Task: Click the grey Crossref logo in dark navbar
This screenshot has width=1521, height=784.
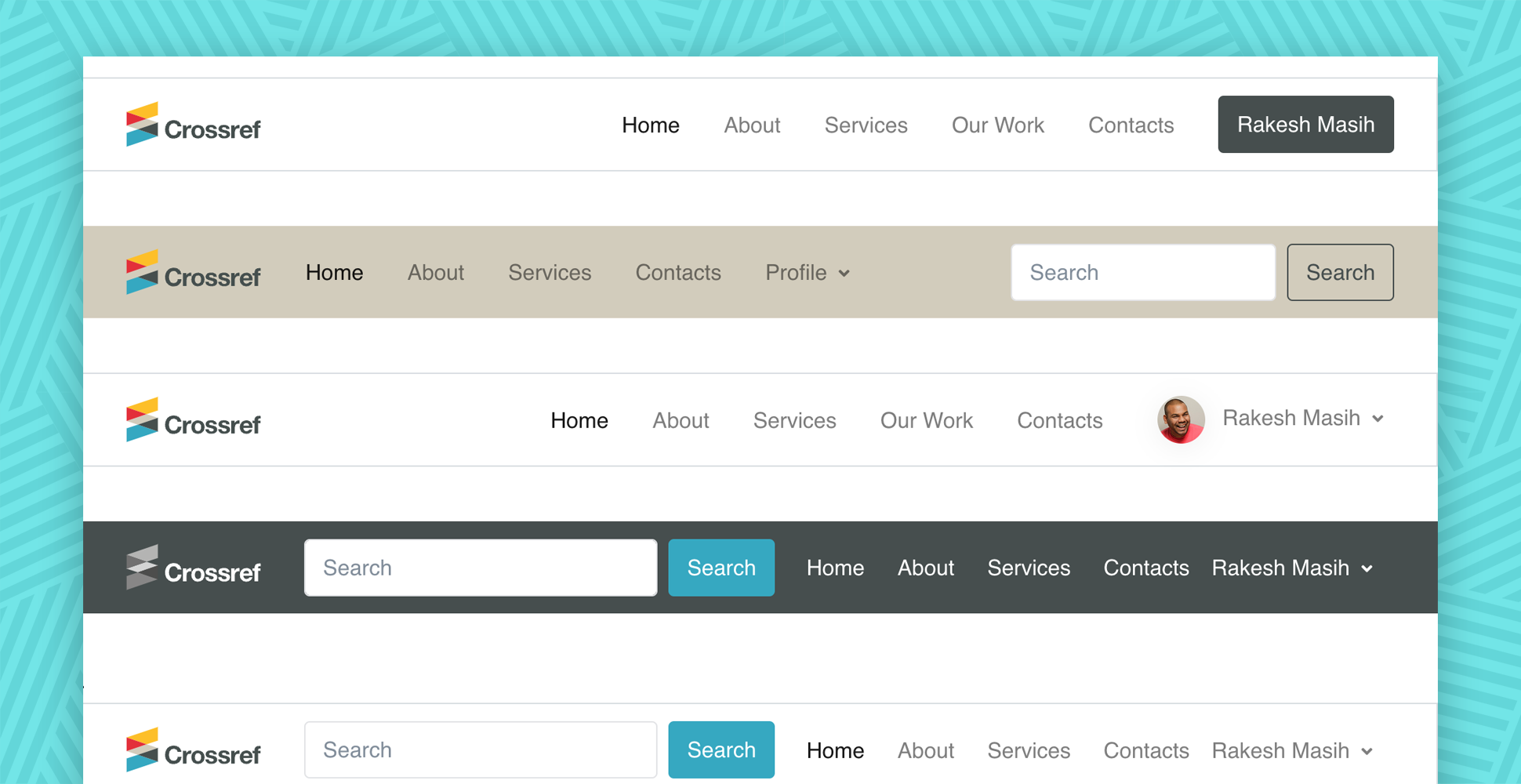Action: click(x=193, y=568)
